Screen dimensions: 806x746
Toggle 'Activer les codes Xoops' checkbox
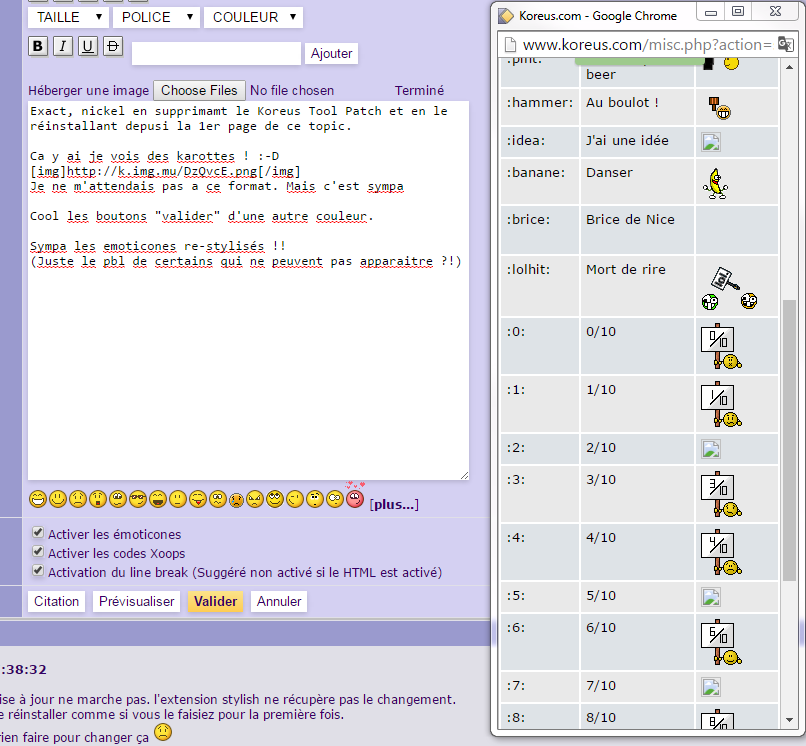coord(38,552)
